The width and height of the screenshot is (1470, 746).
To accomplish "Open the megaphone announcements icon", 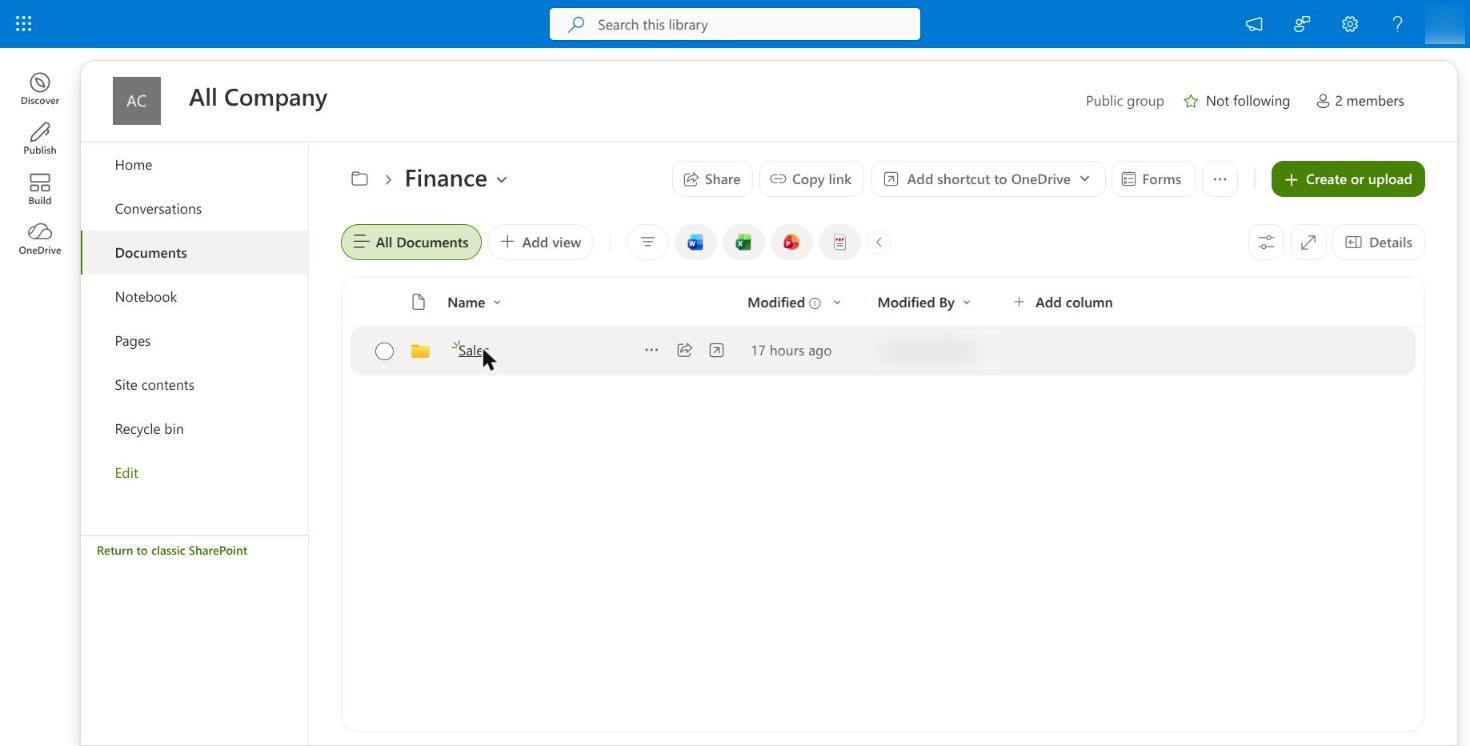I will pyautogui.click(x=1254, y=24).
